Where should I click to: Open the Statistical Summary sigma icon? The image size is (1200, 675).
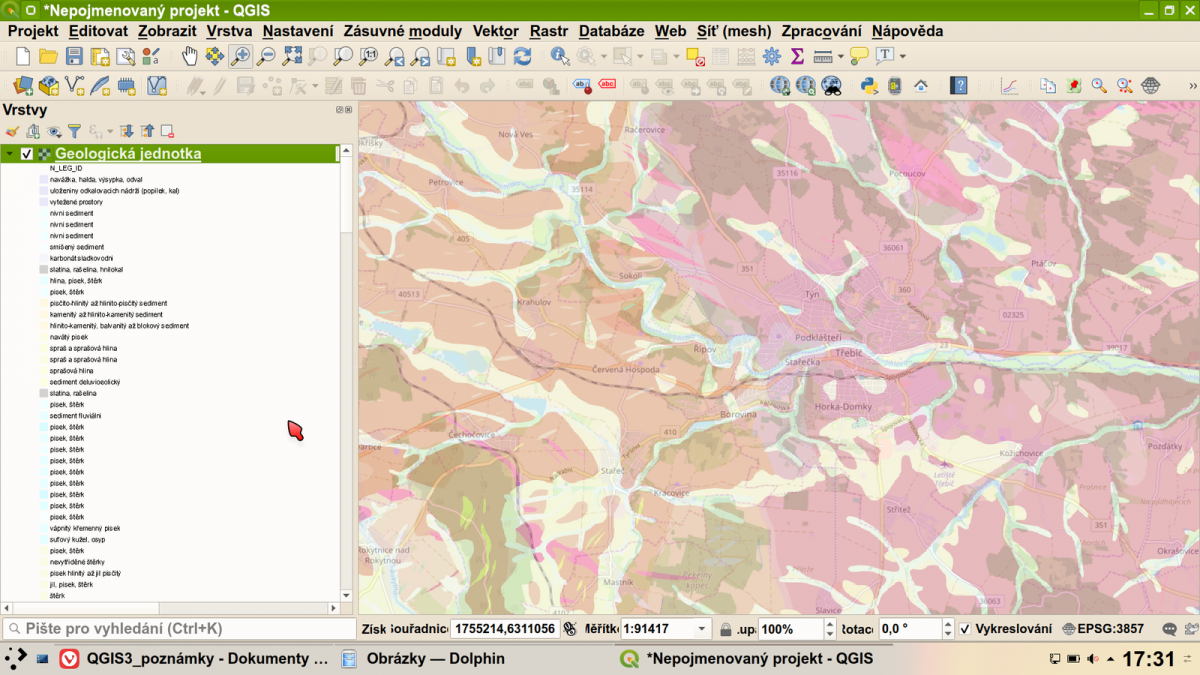point(797,57)
